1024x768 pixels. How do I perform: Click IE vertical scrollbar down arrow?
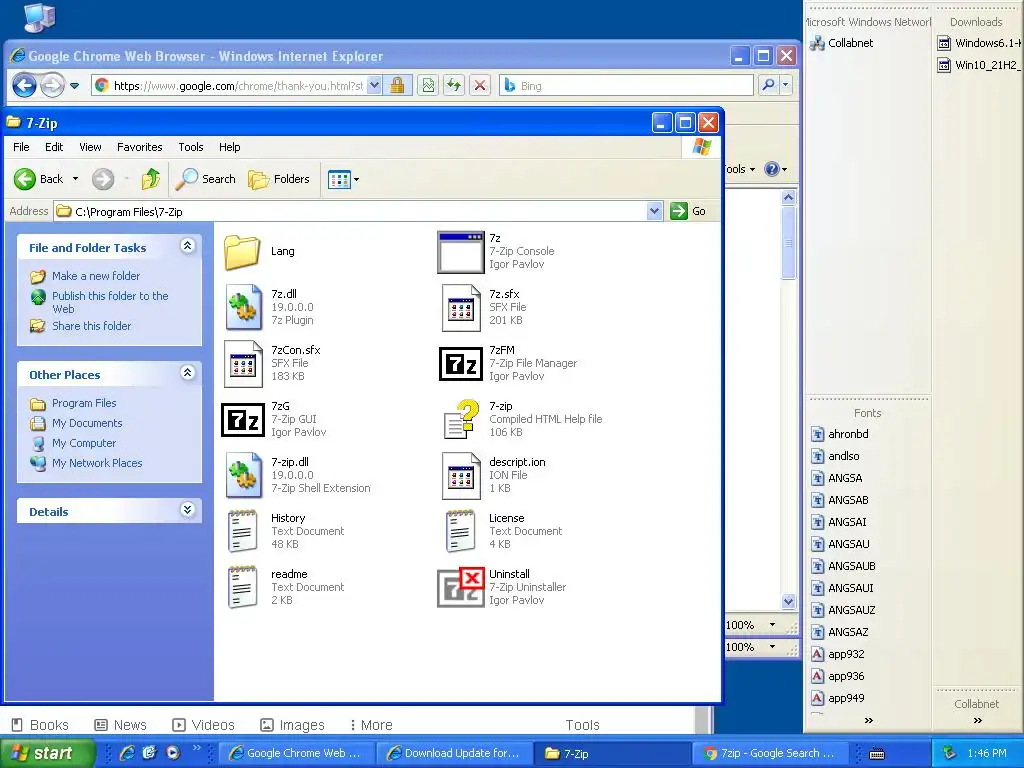[x=788, y=601]
